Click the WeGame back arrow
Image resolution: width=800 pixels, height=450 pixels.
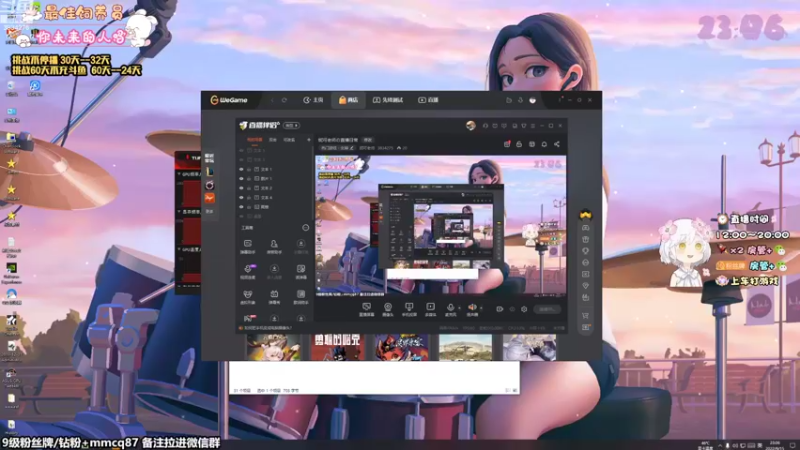coord(272,100)
